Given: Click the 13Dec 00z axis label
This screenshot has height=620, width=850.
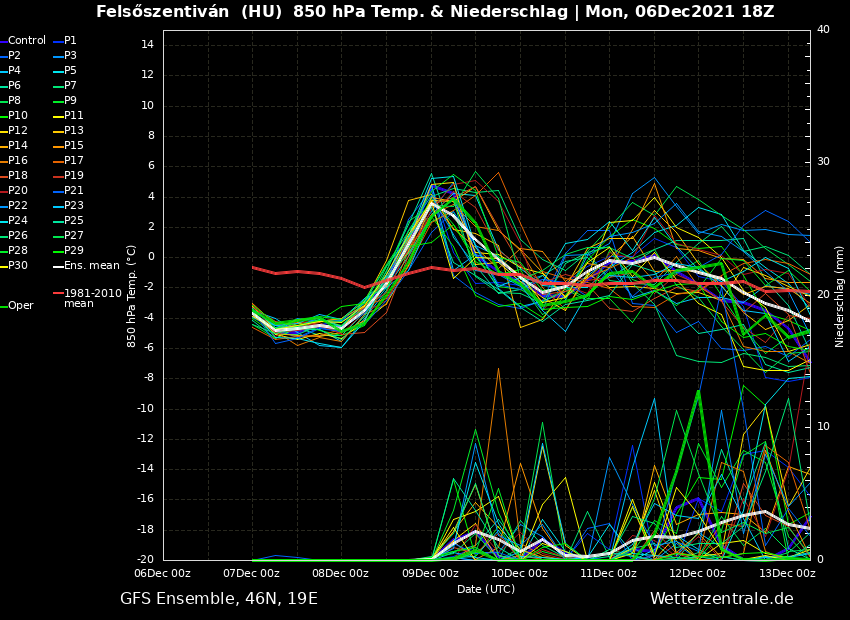Looking at the screenshot, I should [x=786, y=573].
